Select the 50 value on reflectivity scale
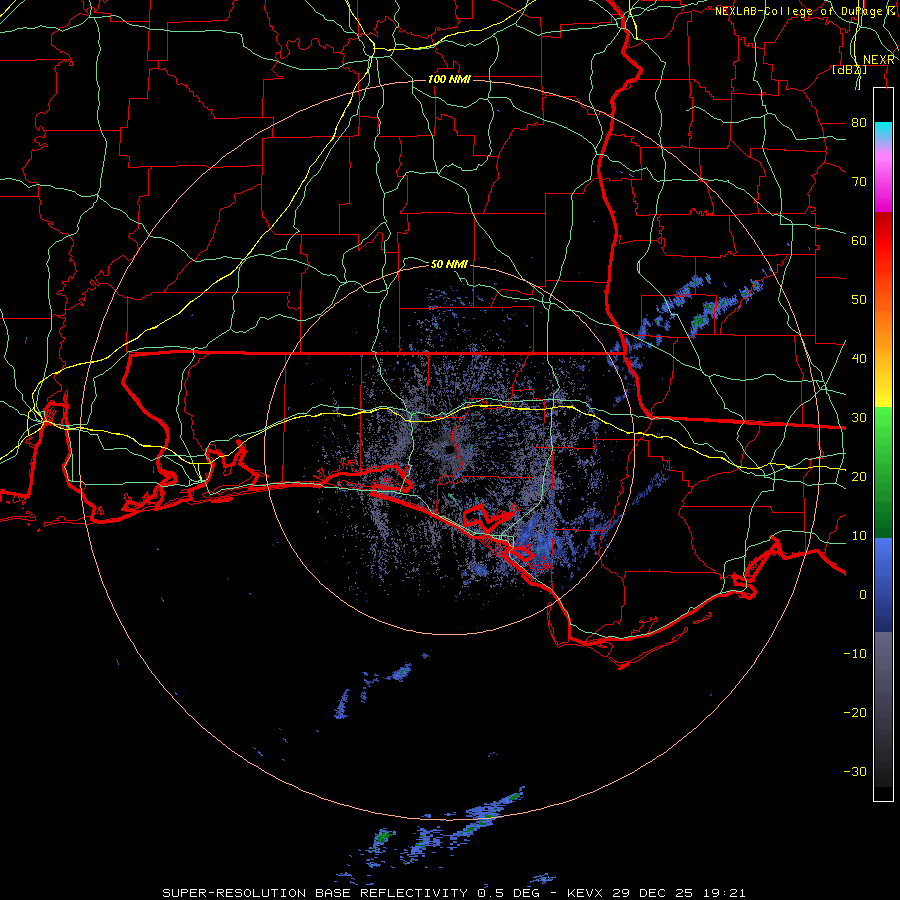Screen dimensions: 900x900 859,300
